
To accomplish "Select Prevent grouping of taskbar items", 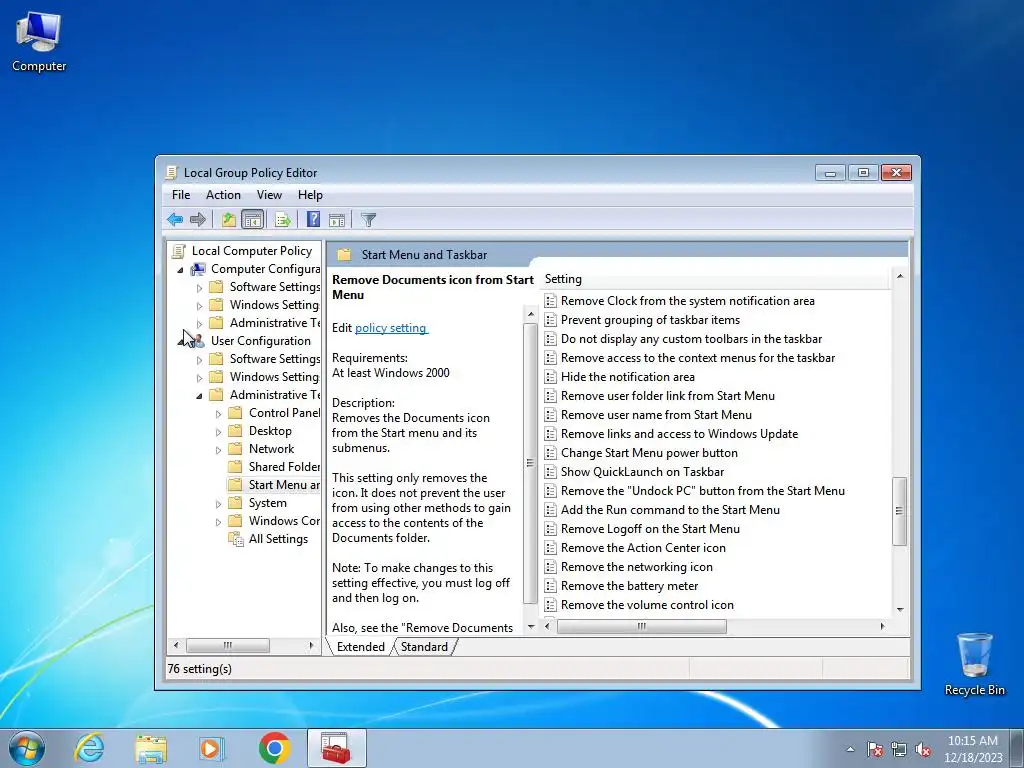I will [x=650, y=320].
